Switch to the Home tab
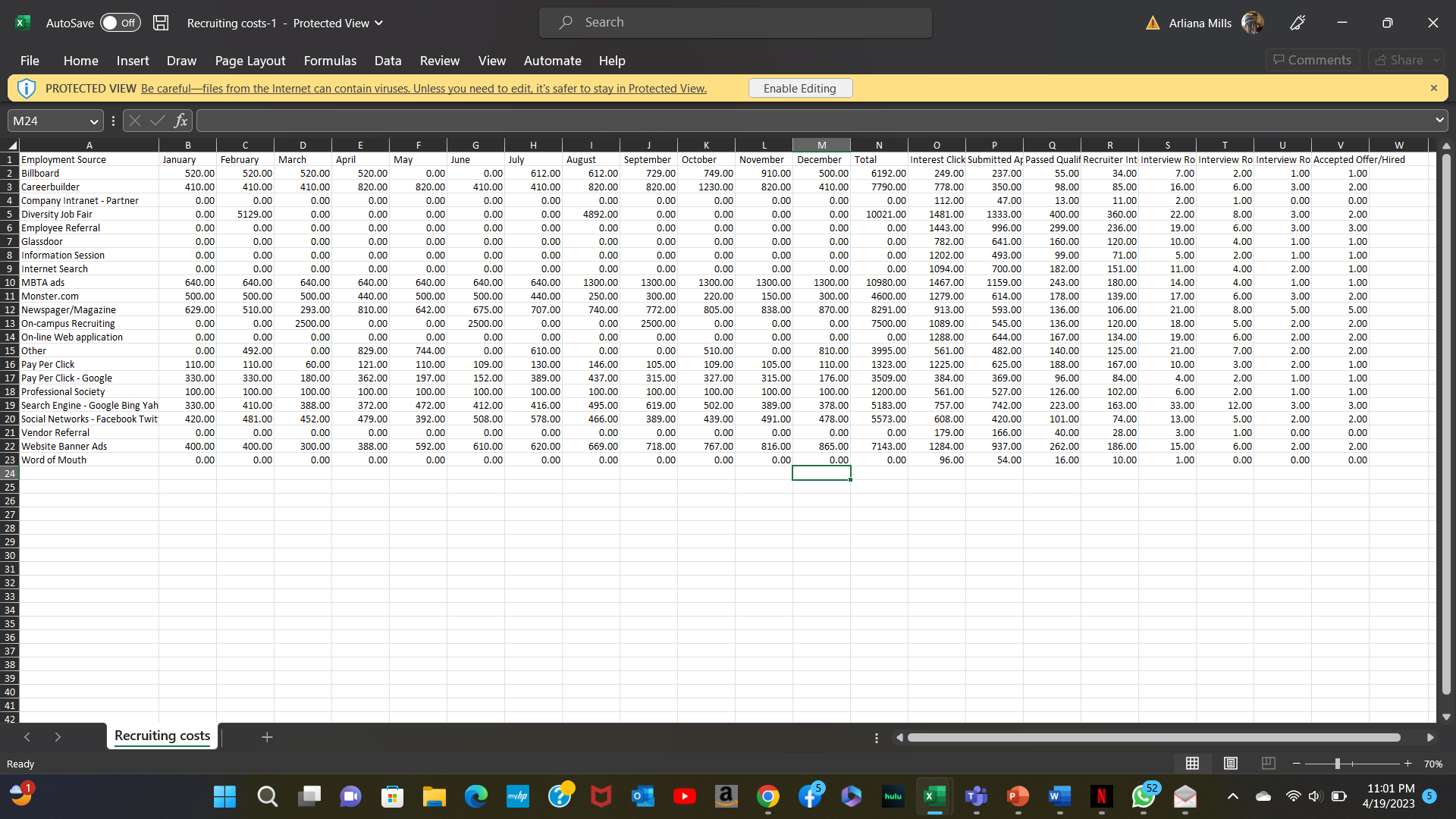Screen dimensions: 1456x819 (x=80, y=61)
